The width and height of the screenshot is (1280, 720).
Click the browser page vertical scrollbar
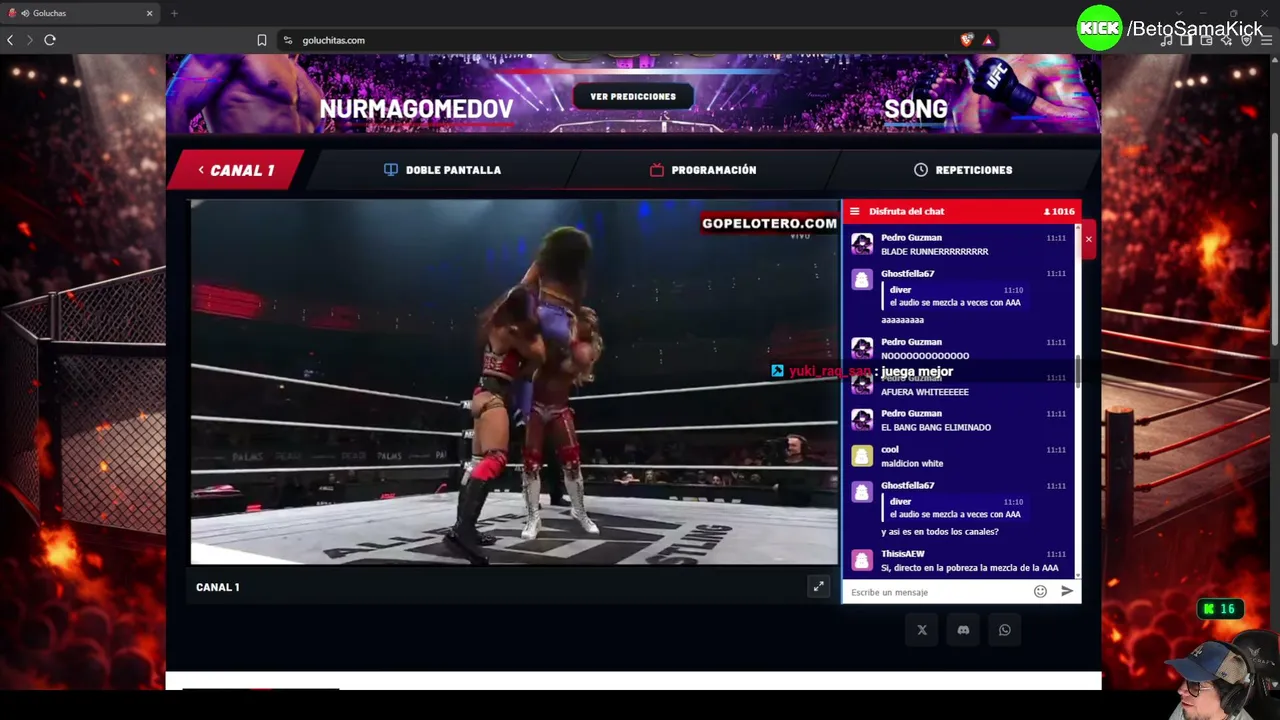click(x=1275, y=240)
